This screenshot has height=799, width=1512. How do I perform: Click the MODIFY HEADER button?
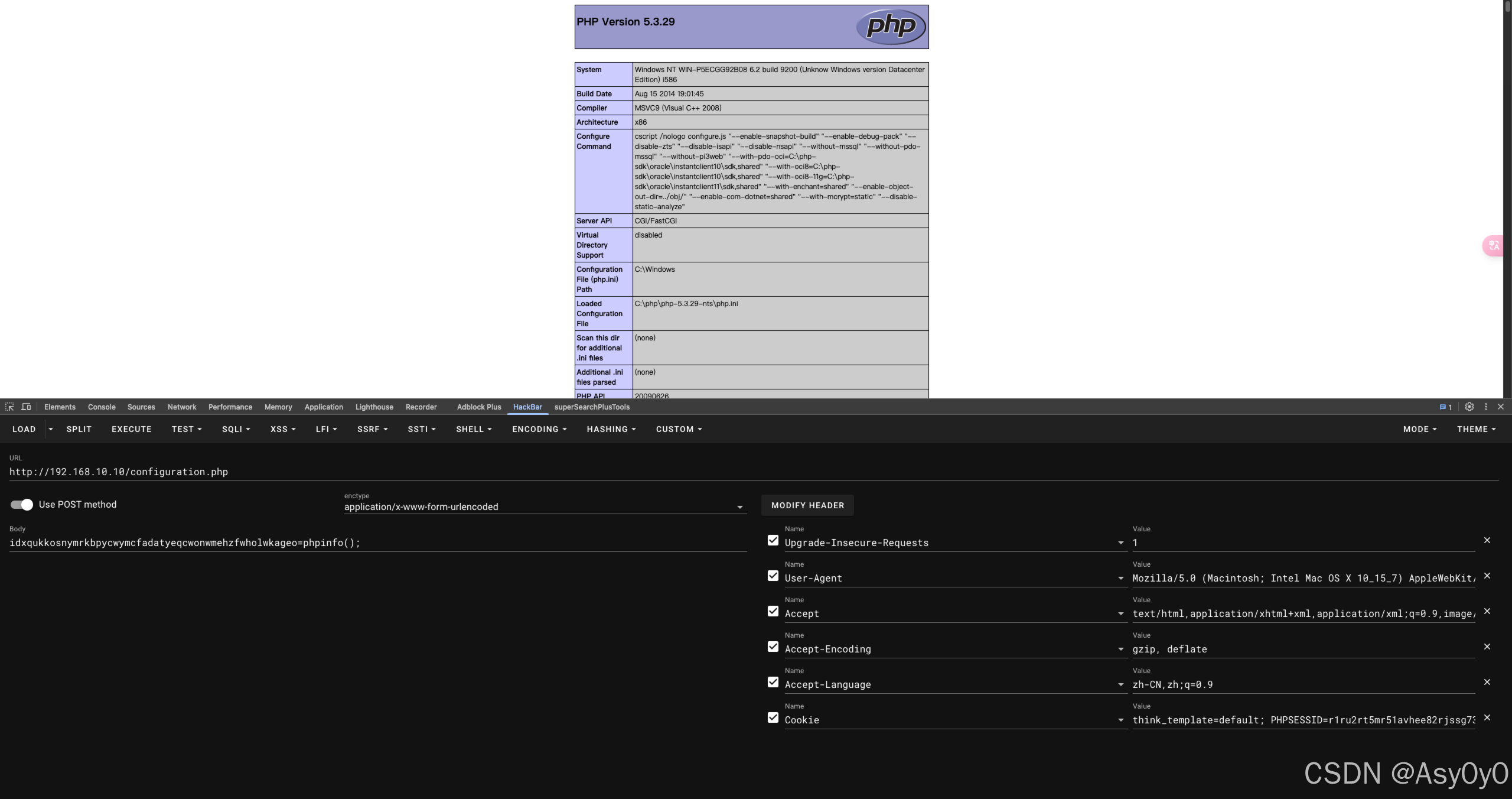click(x=807, y=505)
